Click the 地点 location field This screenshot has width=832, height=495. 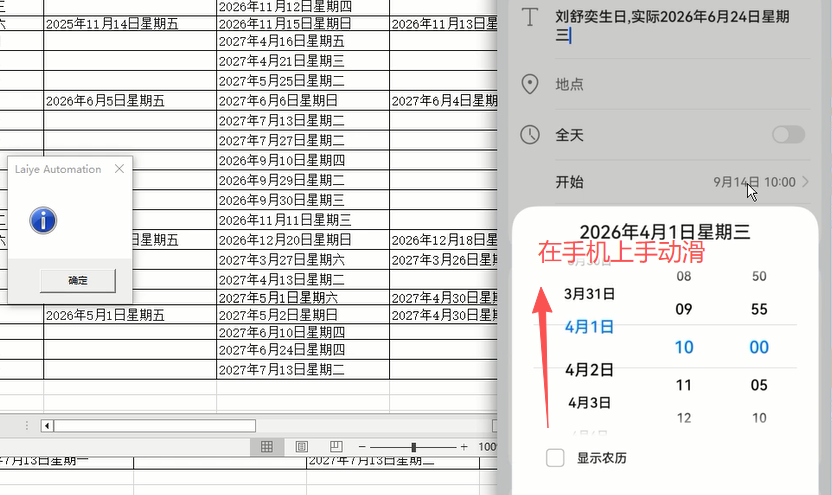pos(681,84)
